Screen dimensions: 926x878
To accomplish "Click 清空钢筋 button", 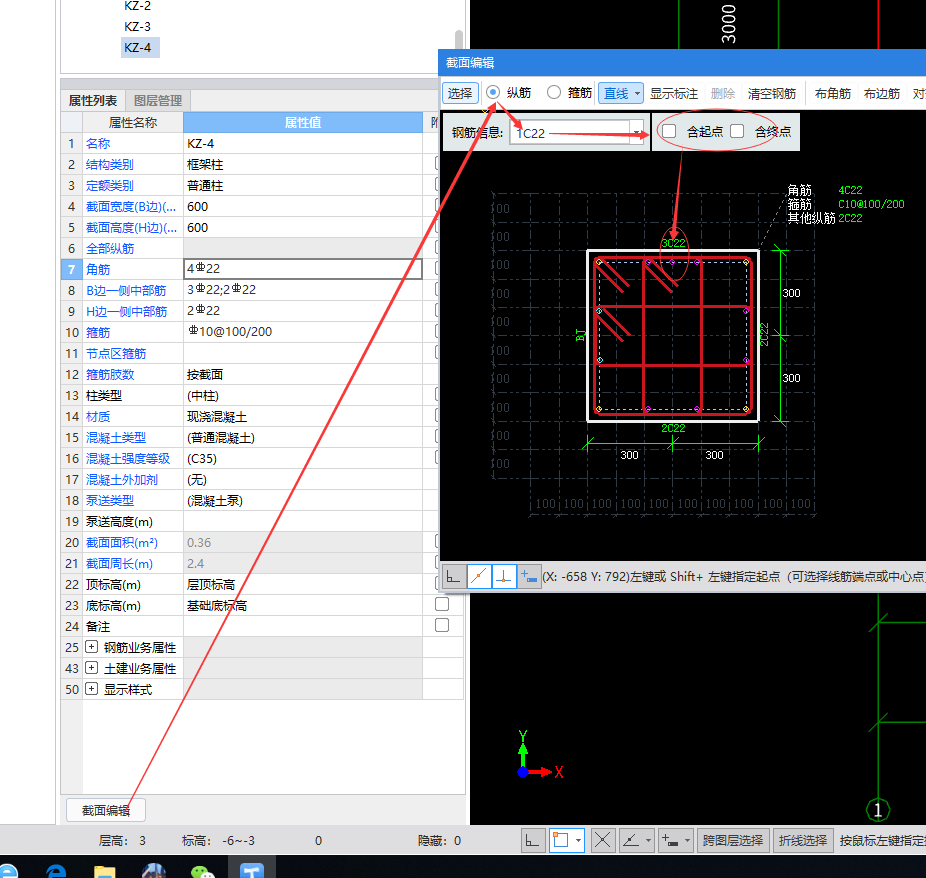I will [x=772, y=93].
